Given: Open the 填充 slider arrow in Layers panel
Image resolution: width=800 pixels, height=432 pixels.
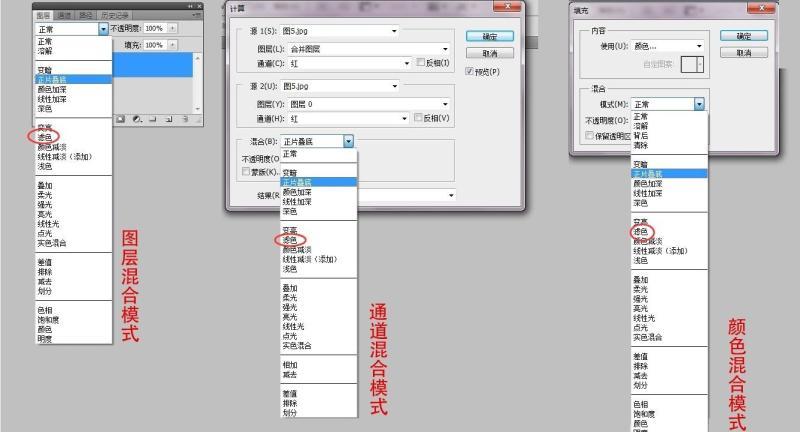Looking at the screenshot, I should tap(172, 45).
